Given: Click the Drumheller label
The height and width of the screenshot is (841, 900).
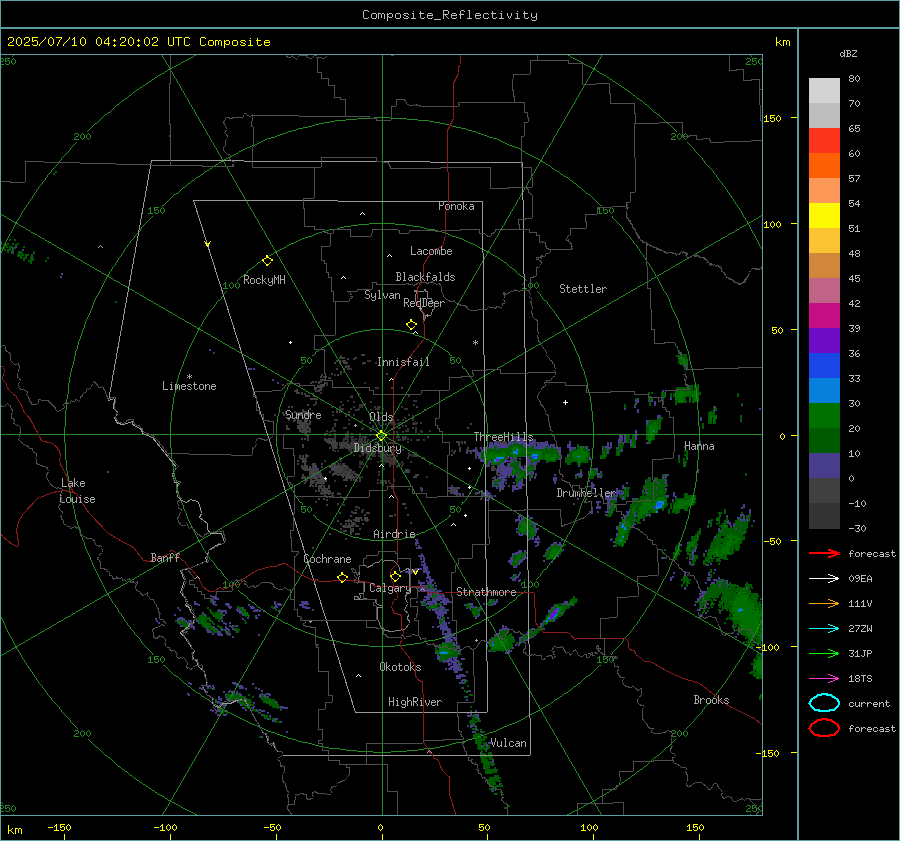Looking at the screenshot, I should 586,493.
